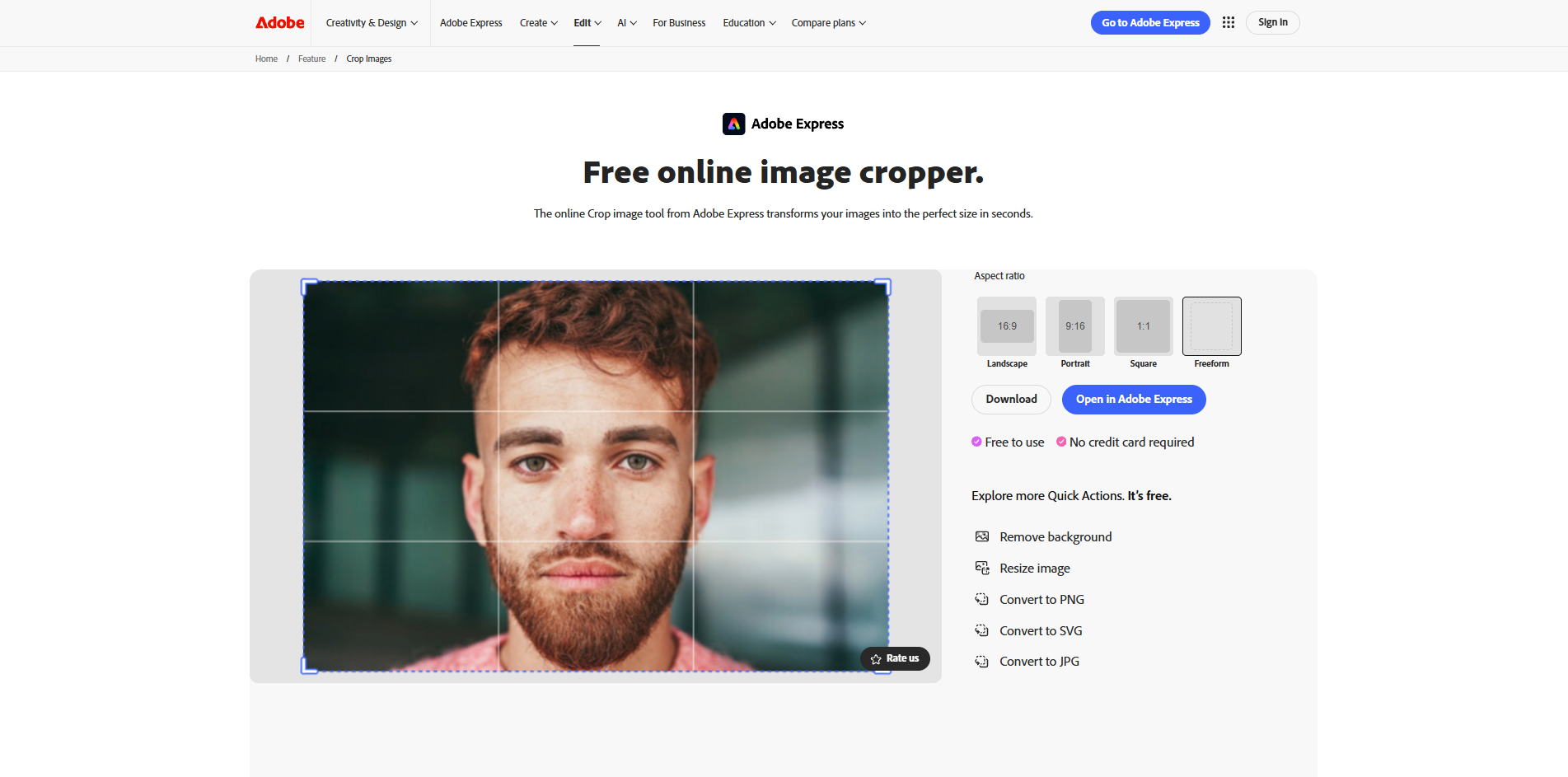This screenshot has height=777, width=1568.
Task: Open the Convert to JPG link
Action: 1039,662
